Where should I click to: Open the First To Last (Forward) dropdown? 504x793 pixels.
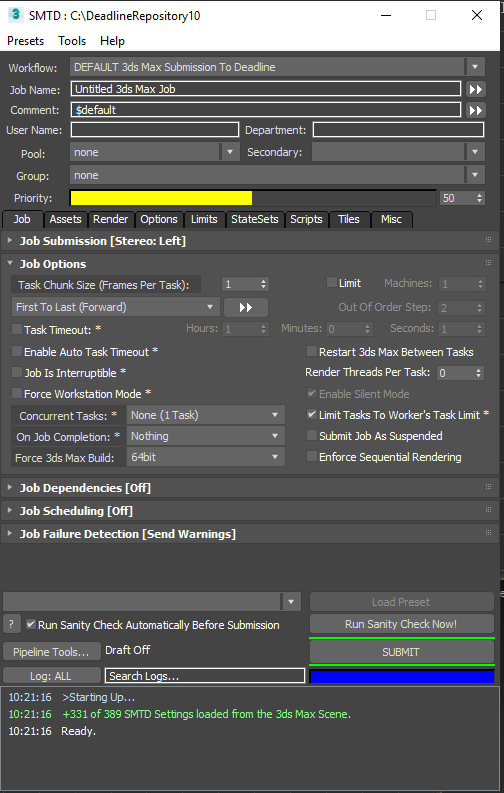pyautogui.click(x=115, y=307)
